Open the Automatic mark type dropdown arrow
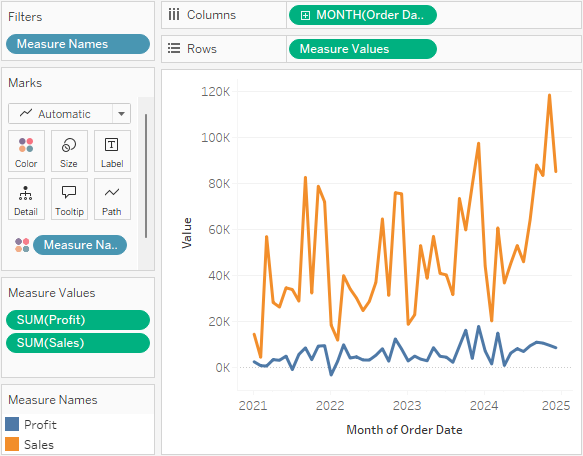The width and height of the screenshot is (583, 456). (121, 114)
